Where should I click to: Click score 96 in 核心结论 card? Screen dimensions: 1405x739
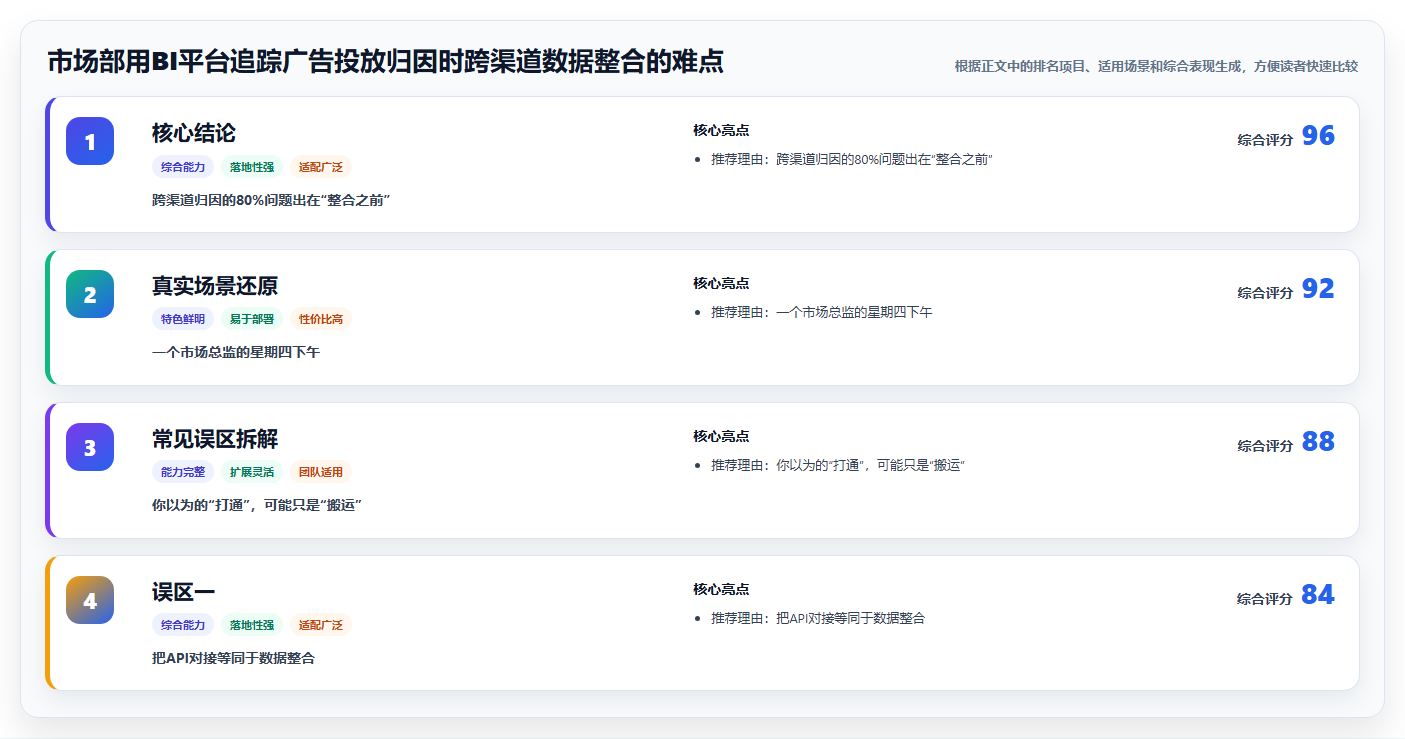1318,136
